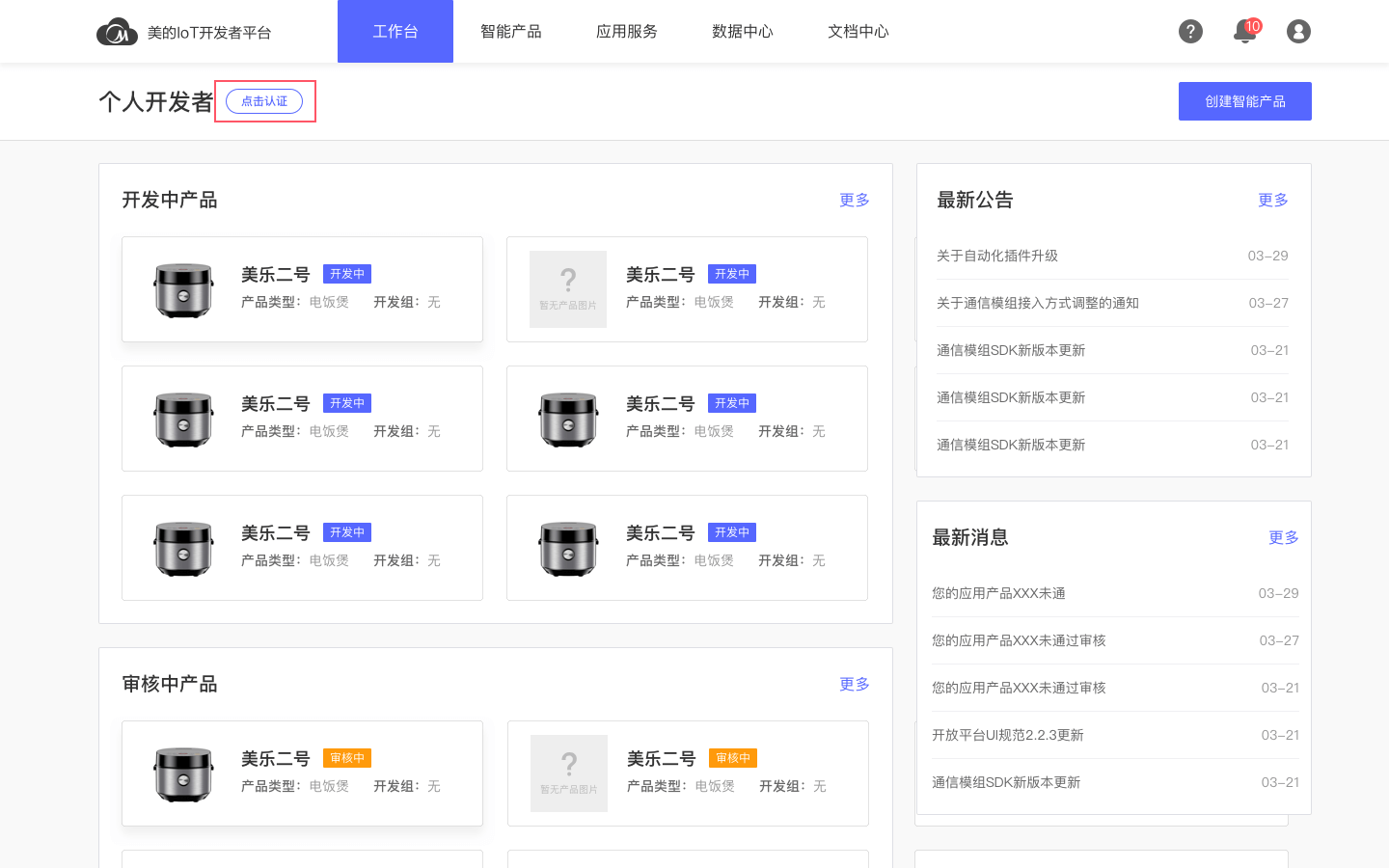
Task: Open message 开放平台UI规范2.2.3更新
Action: click(x=1008, y=735)
